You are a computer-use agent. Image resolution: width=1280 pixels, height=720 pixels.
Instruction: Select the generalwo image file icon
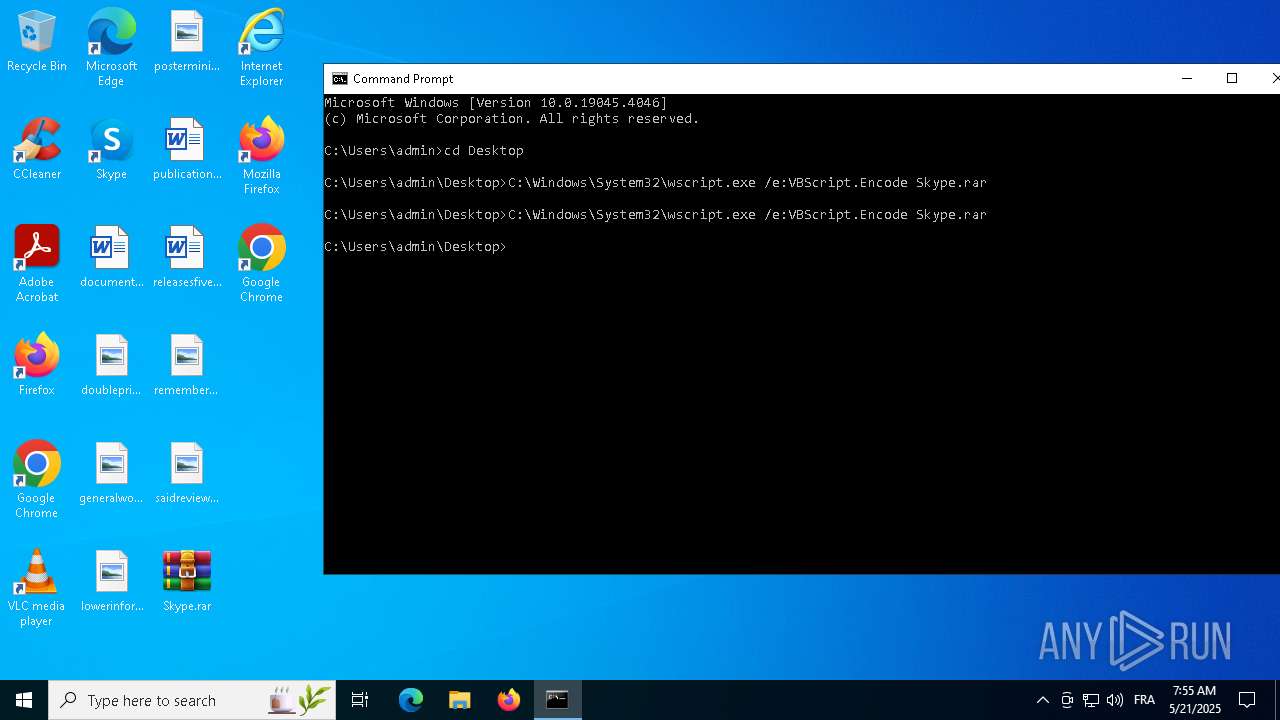111,474
